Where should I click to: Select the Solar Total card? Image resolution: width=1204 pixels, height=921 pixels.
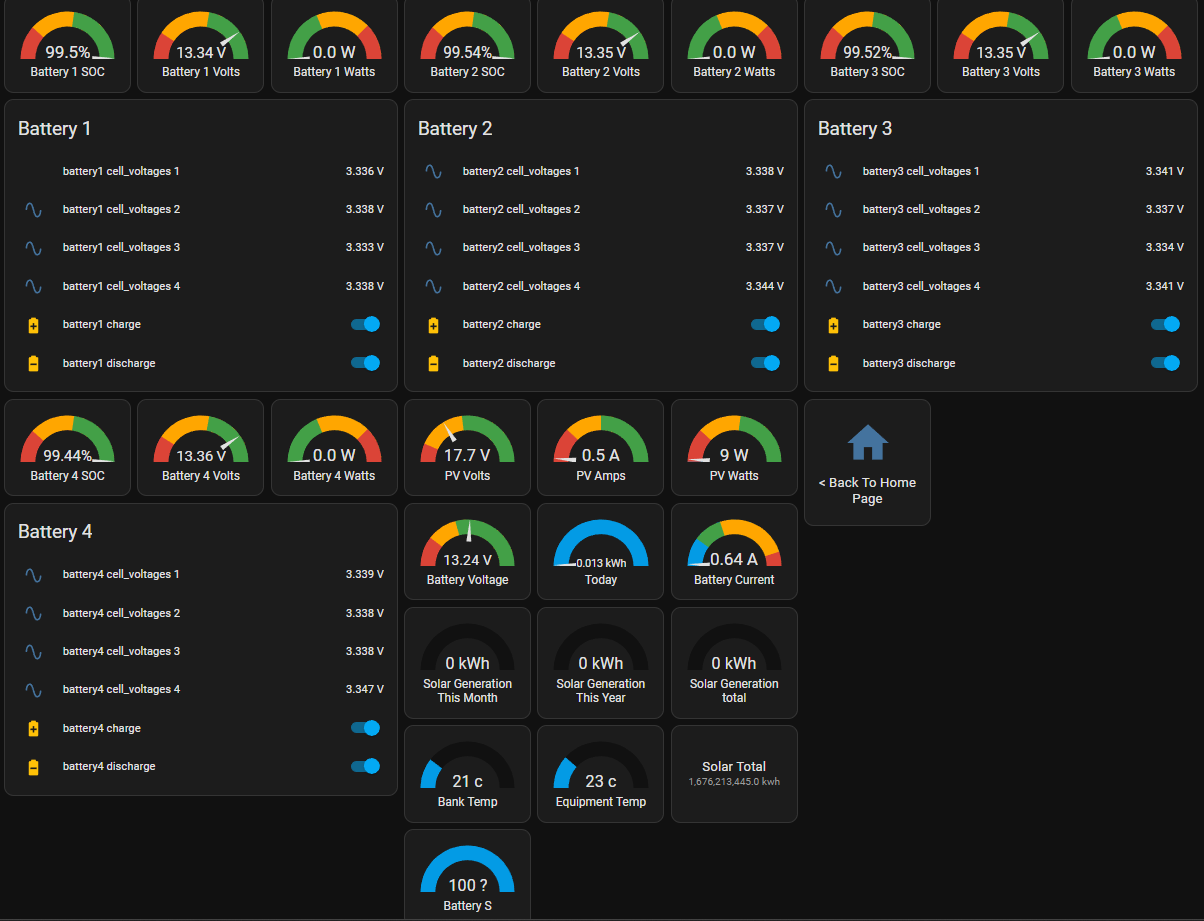(x=734, y=773)
